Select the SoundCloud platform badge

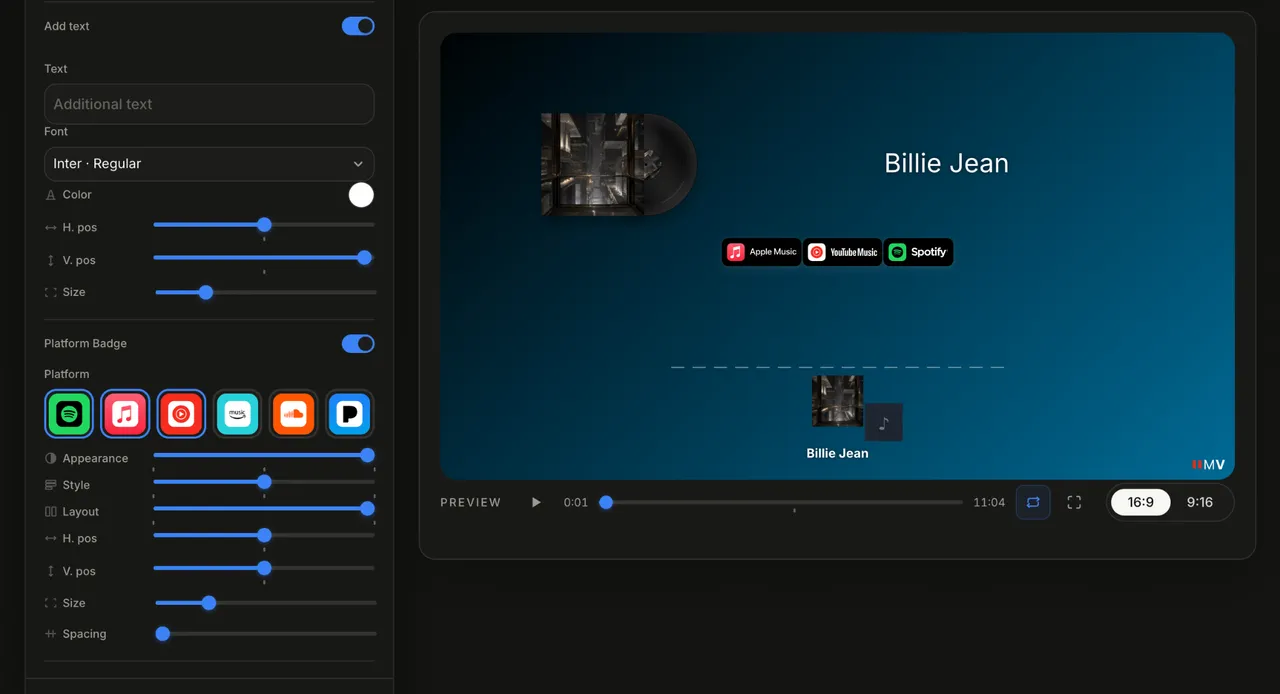pos(293,413)
